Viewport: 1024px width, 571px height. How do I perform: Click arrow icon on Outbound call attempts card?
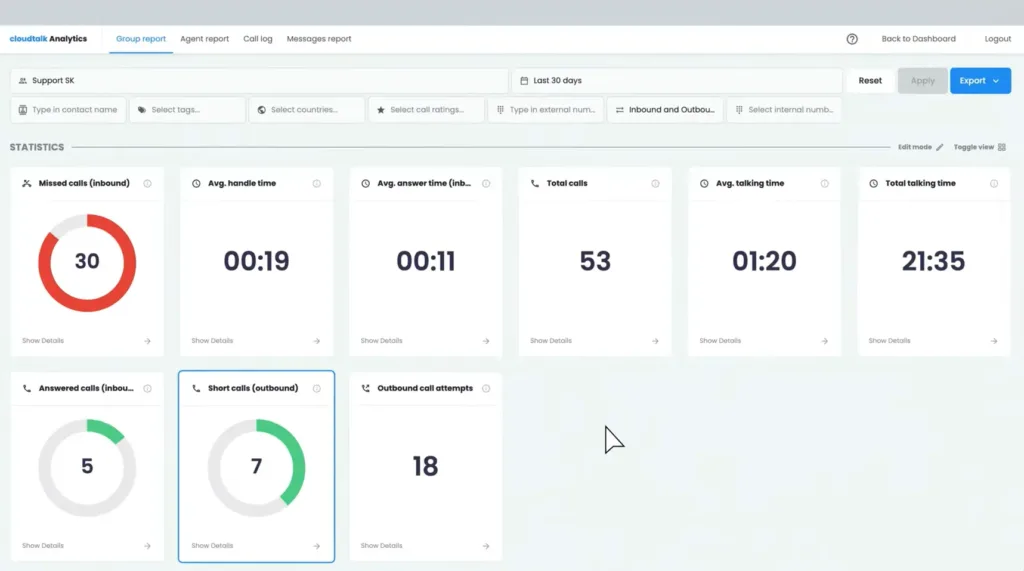486,546
